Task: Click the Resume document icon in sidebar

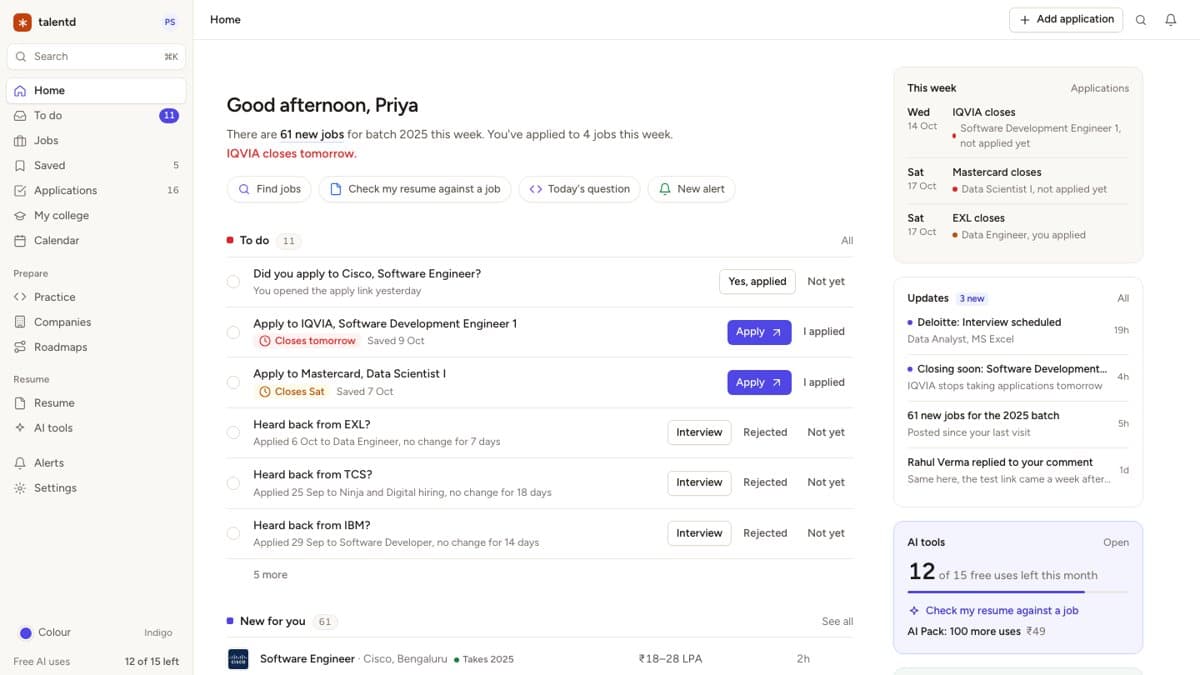Action: pyautogui.click(x=20, y=403)
